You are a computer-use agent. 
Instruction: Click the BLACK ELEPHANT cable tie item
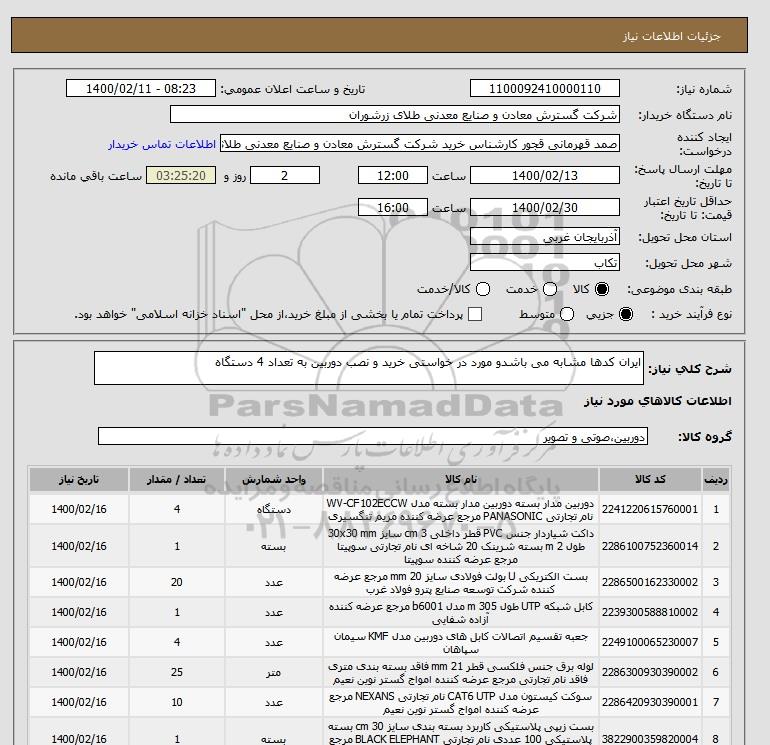click(x=461, y=732)
